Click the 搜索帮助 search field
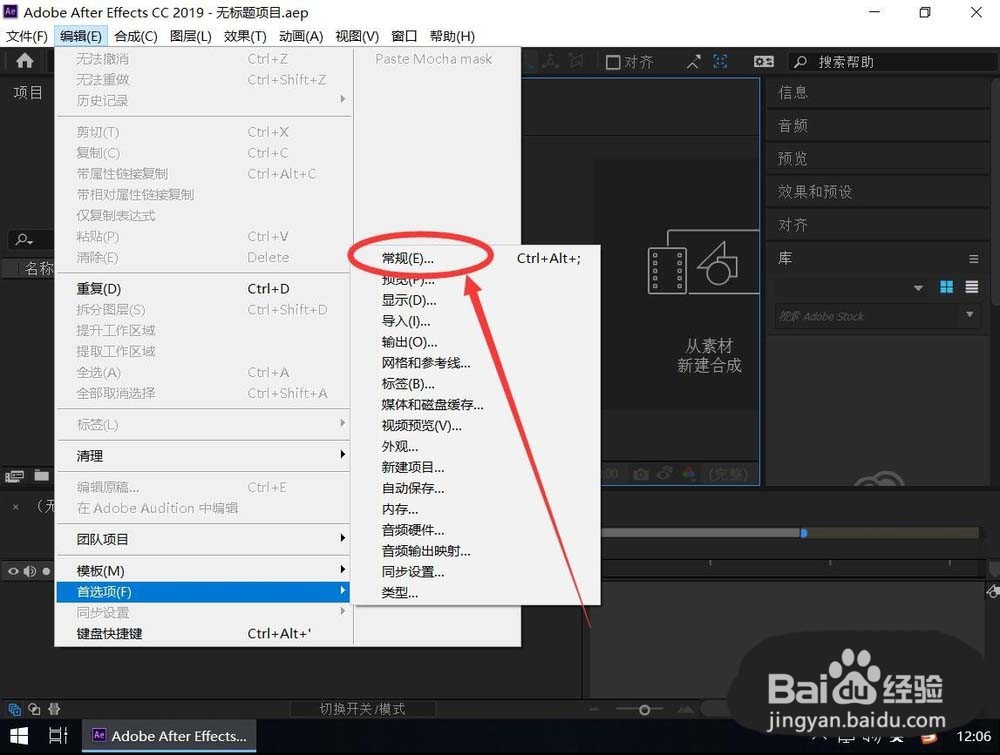This screenshot has width=1000, height=755. tap(893, 62)
